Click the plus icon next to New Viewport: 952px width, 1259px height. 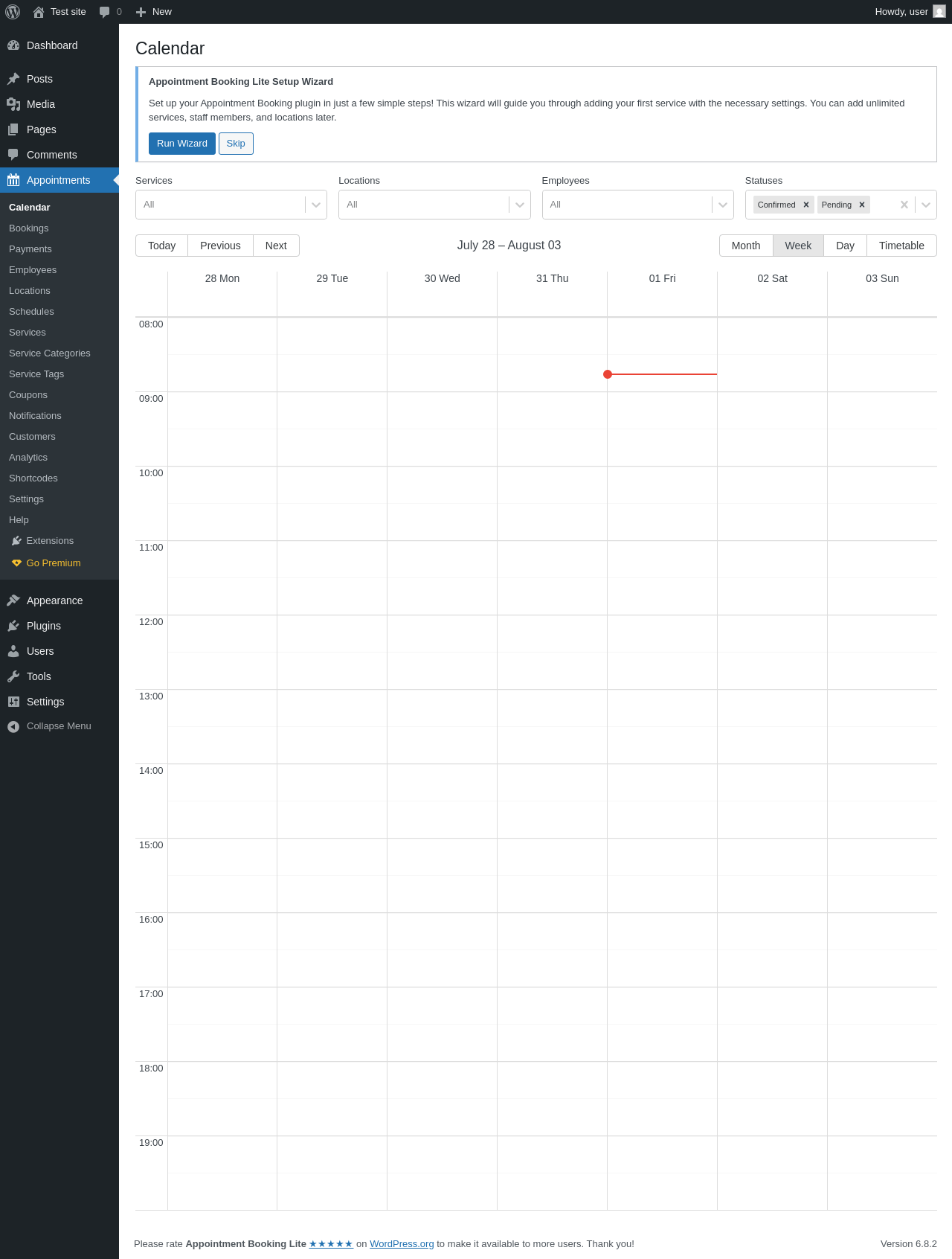pos(141,12)
